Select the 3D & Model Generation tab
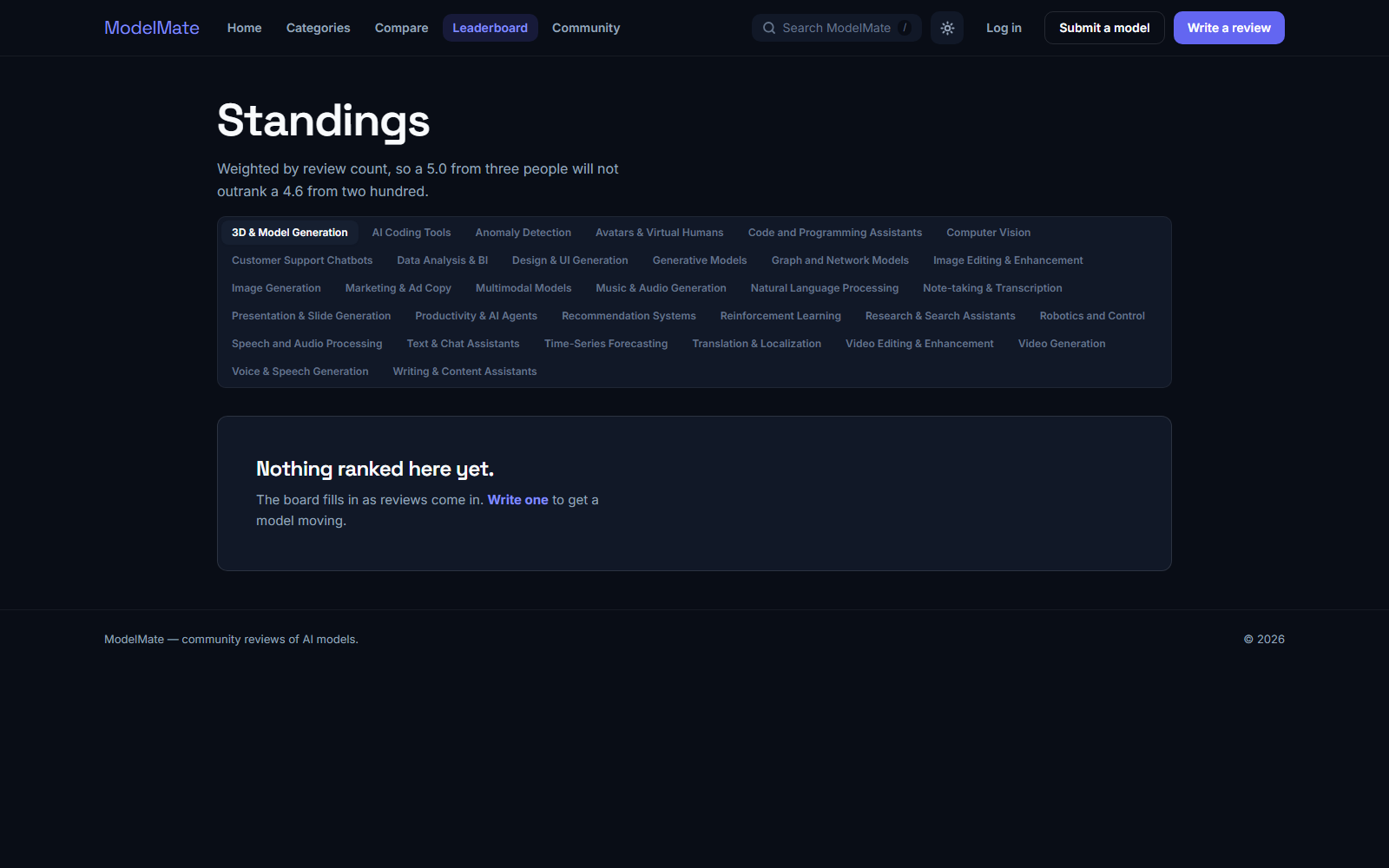 click(x=290, y=233)
